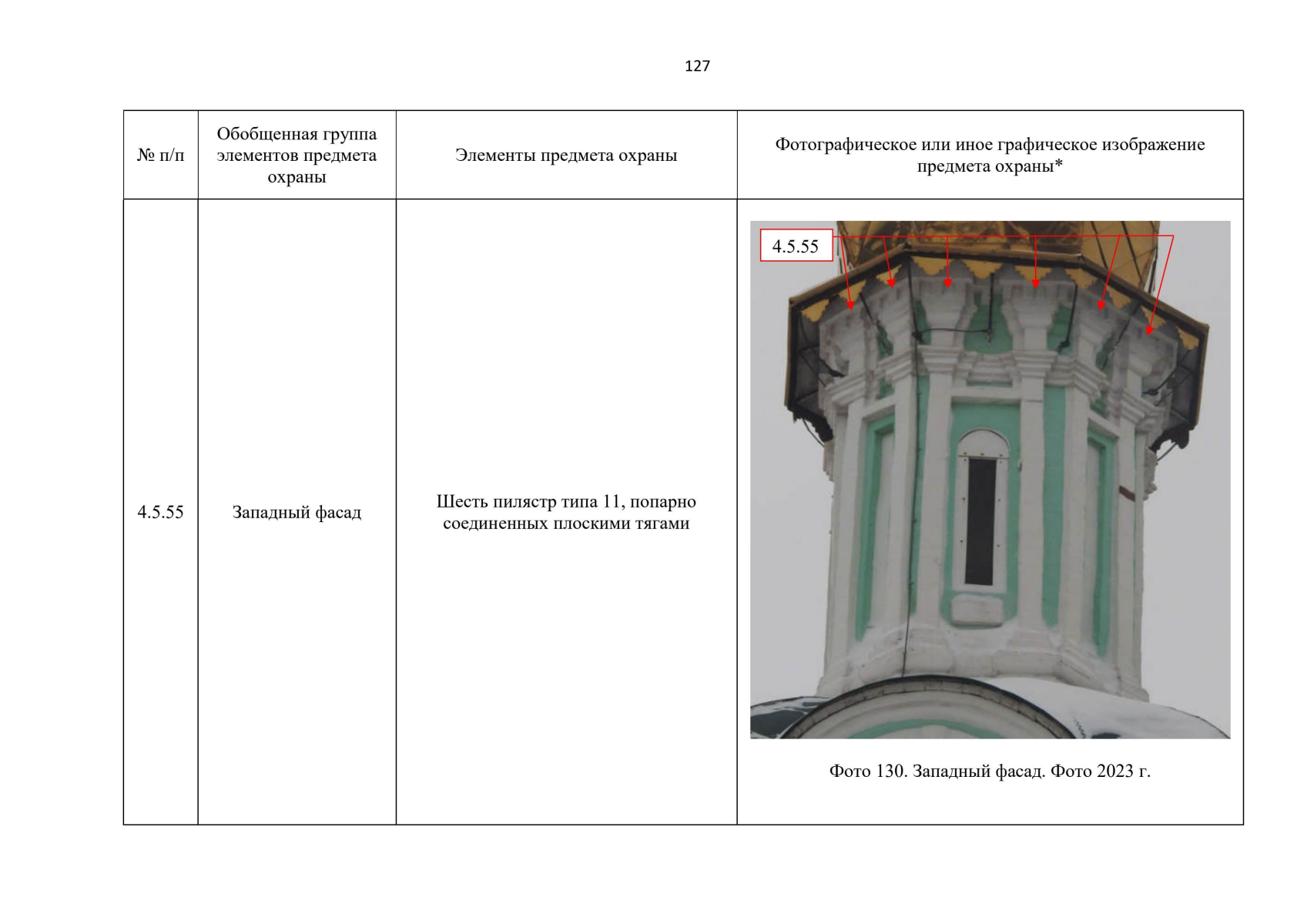Click the "Обобщенная группа элементов" header cell

pyautogui.click(x=297, y=155)
